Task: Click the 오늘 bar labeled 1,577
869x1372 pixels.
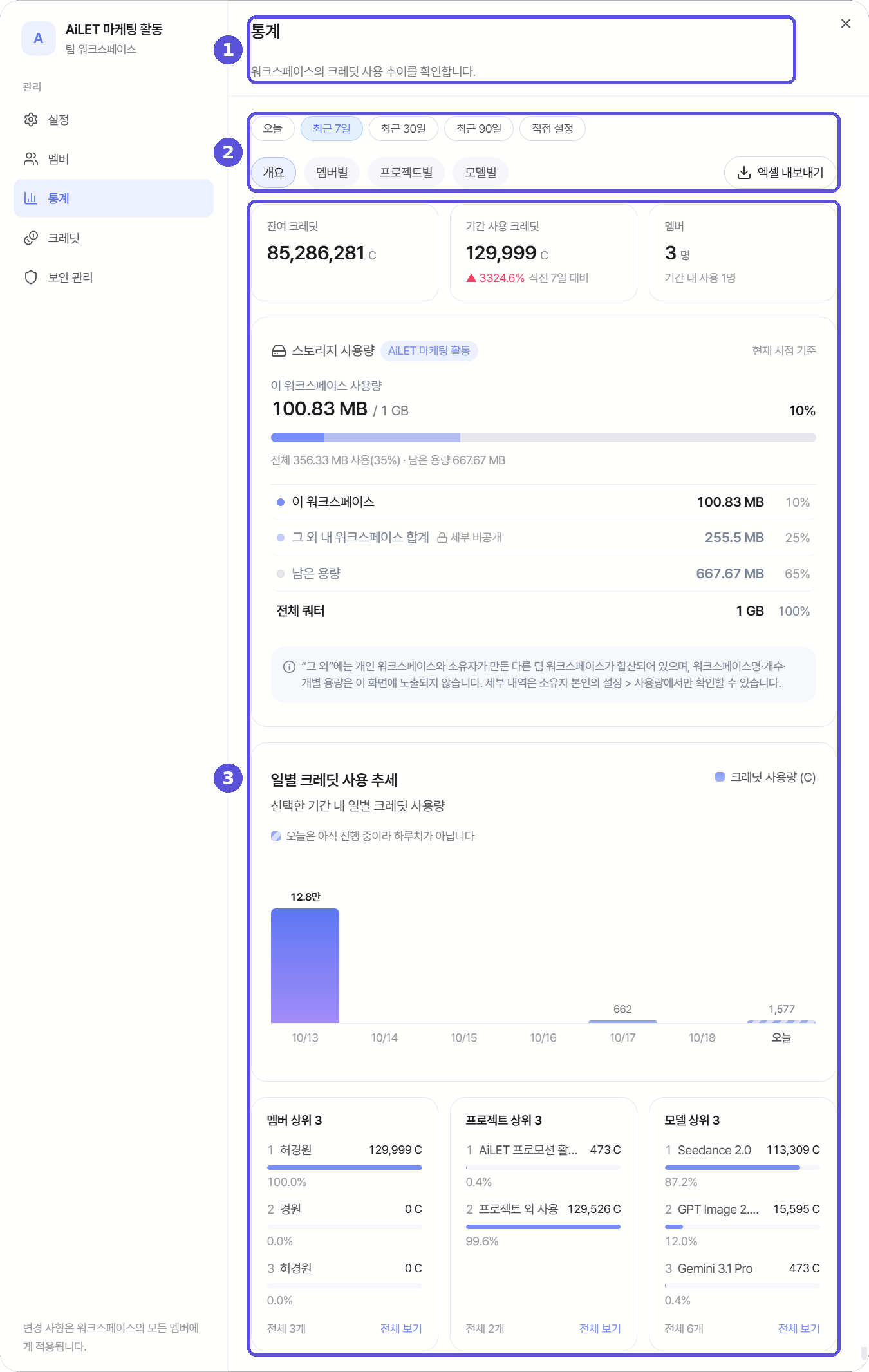Action: [781, 1022]
